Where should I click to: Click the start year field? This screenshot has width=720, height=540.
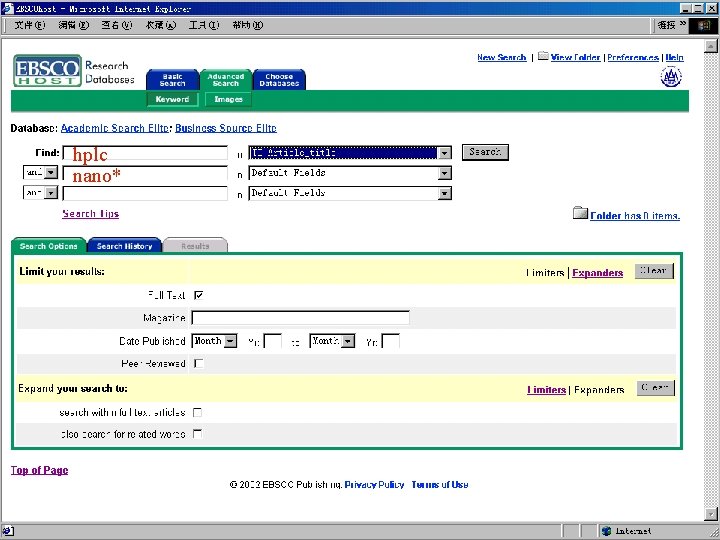click(x=273, y=341)
